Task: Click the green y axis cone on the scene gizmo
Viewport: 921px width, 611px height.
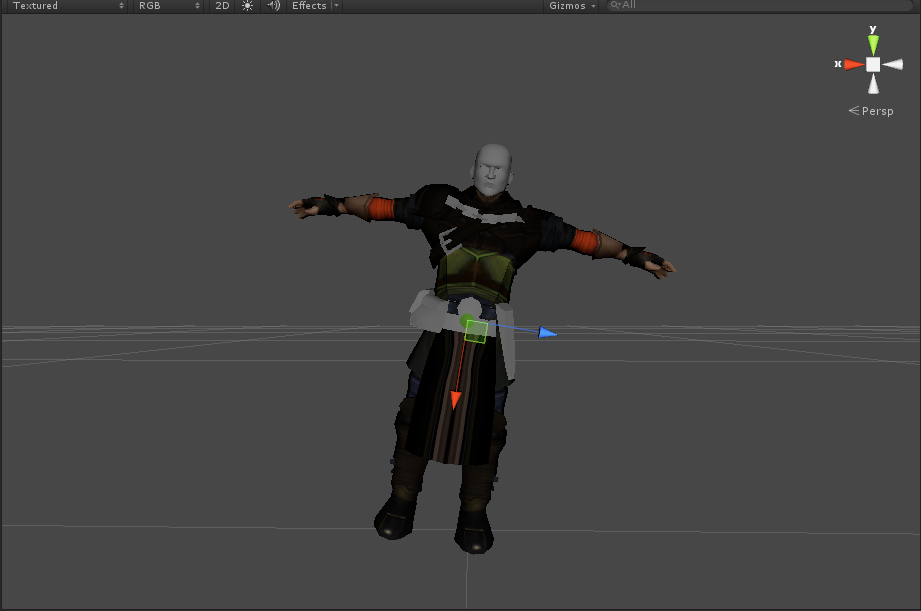Action: (873, 42)
